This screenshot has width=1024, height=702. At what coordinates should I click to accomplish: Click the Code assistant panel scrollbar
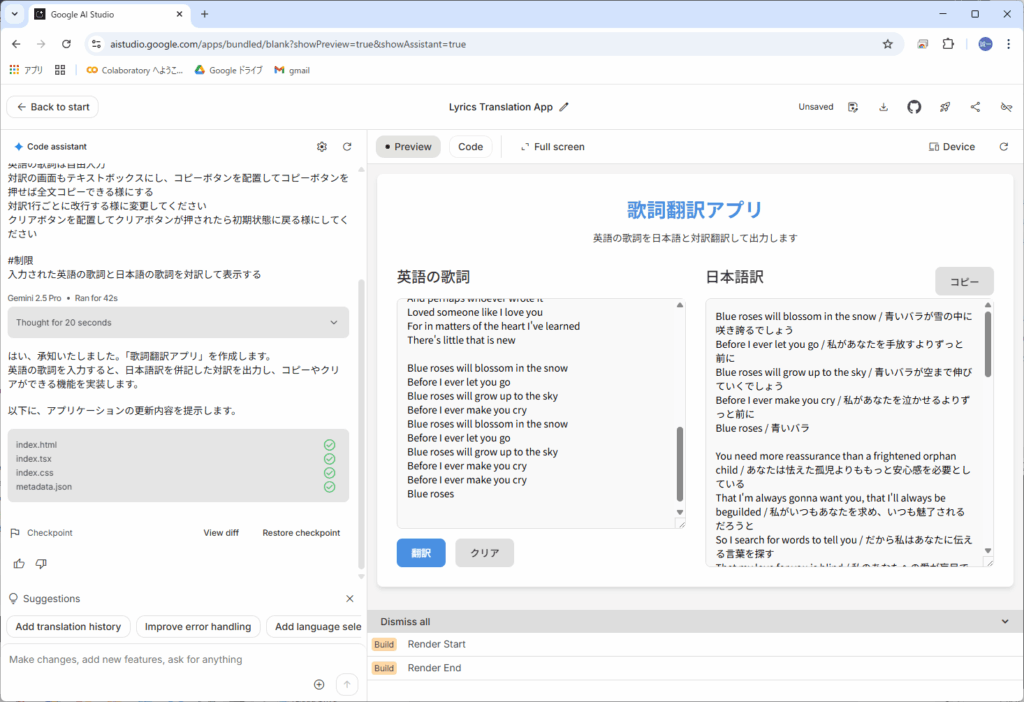coord(361,424)
